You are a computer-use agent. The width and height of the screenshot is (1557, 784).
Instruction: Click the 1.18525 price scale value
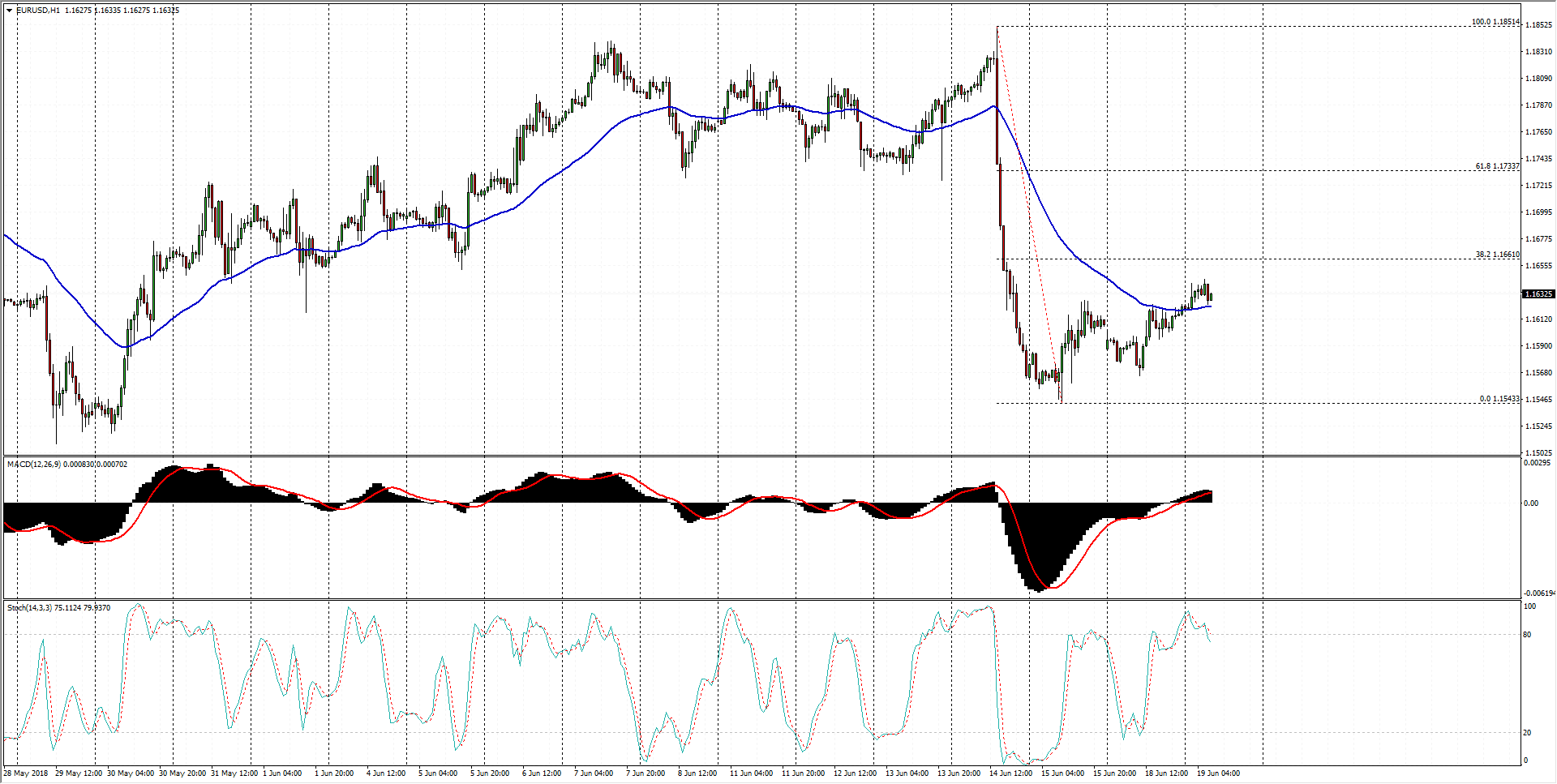click(1538, 25)
